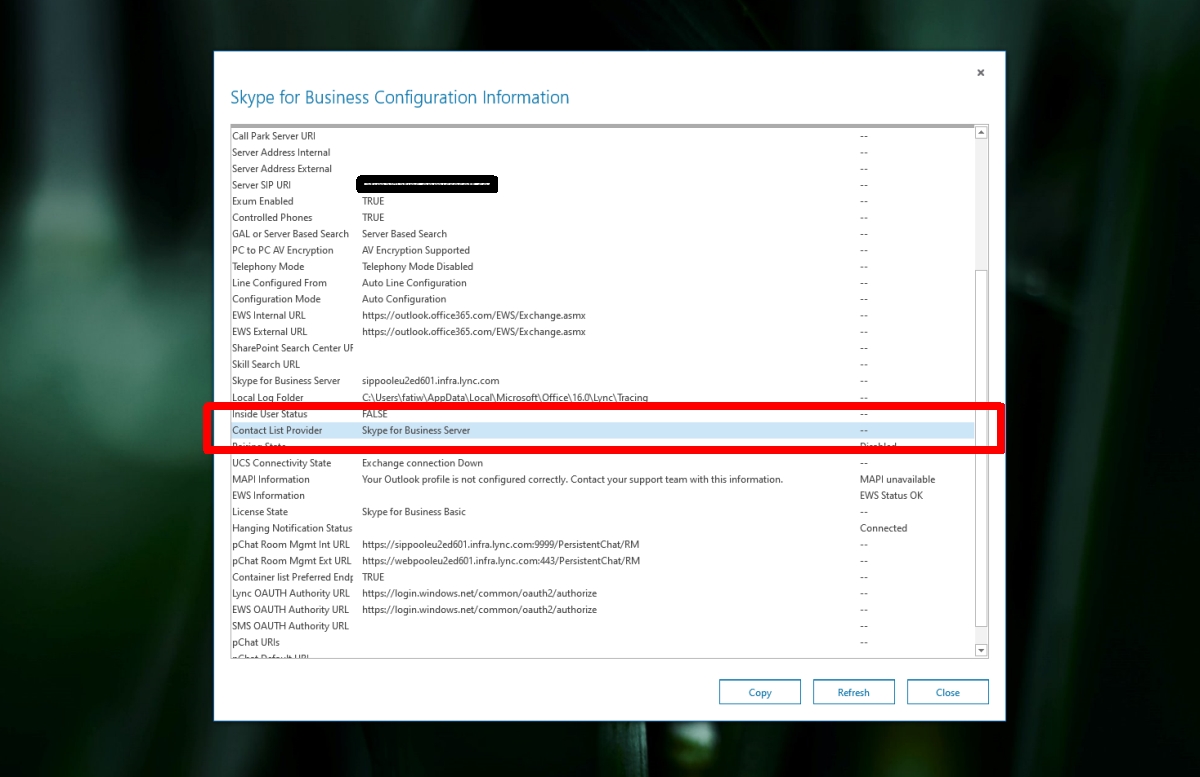Select pChat Room Mgmt Int URL row
Image resolution: width=1200 pixels, height=777 pixels.
click(x=603, y=545)
